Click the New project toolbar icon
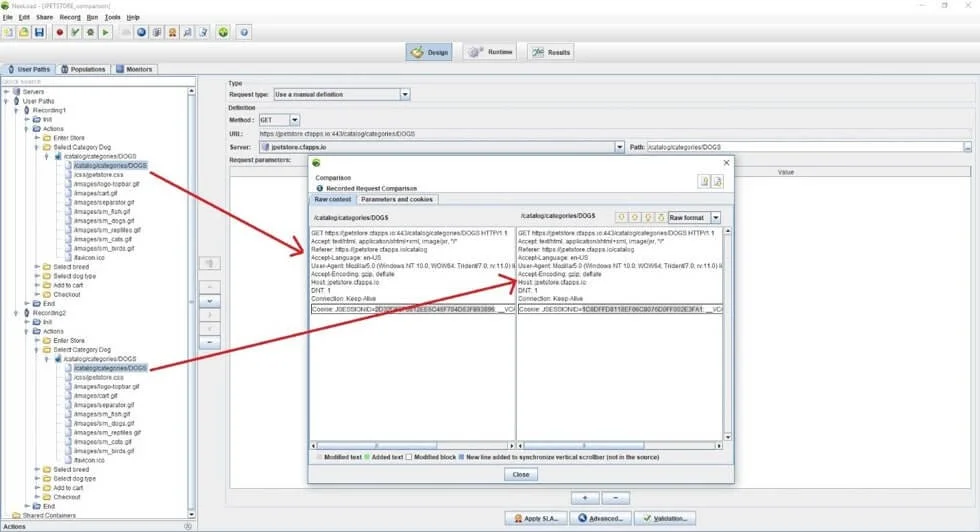 9,33
